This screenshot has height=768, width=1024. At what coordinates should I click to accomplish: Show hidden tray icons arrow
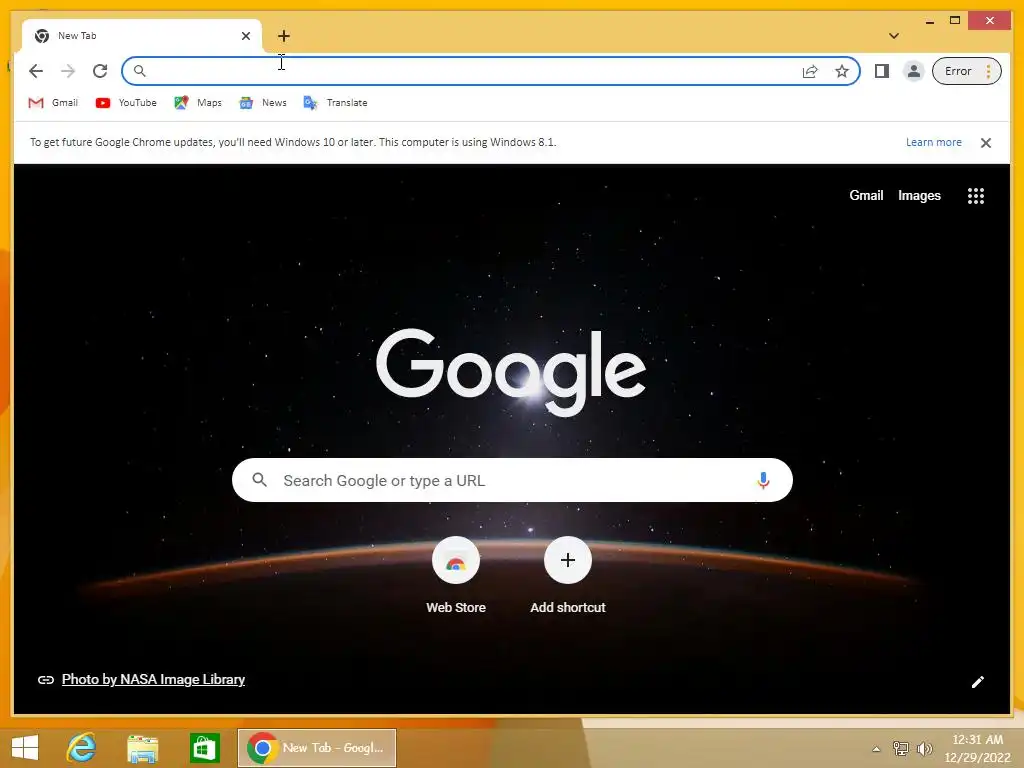876,748
